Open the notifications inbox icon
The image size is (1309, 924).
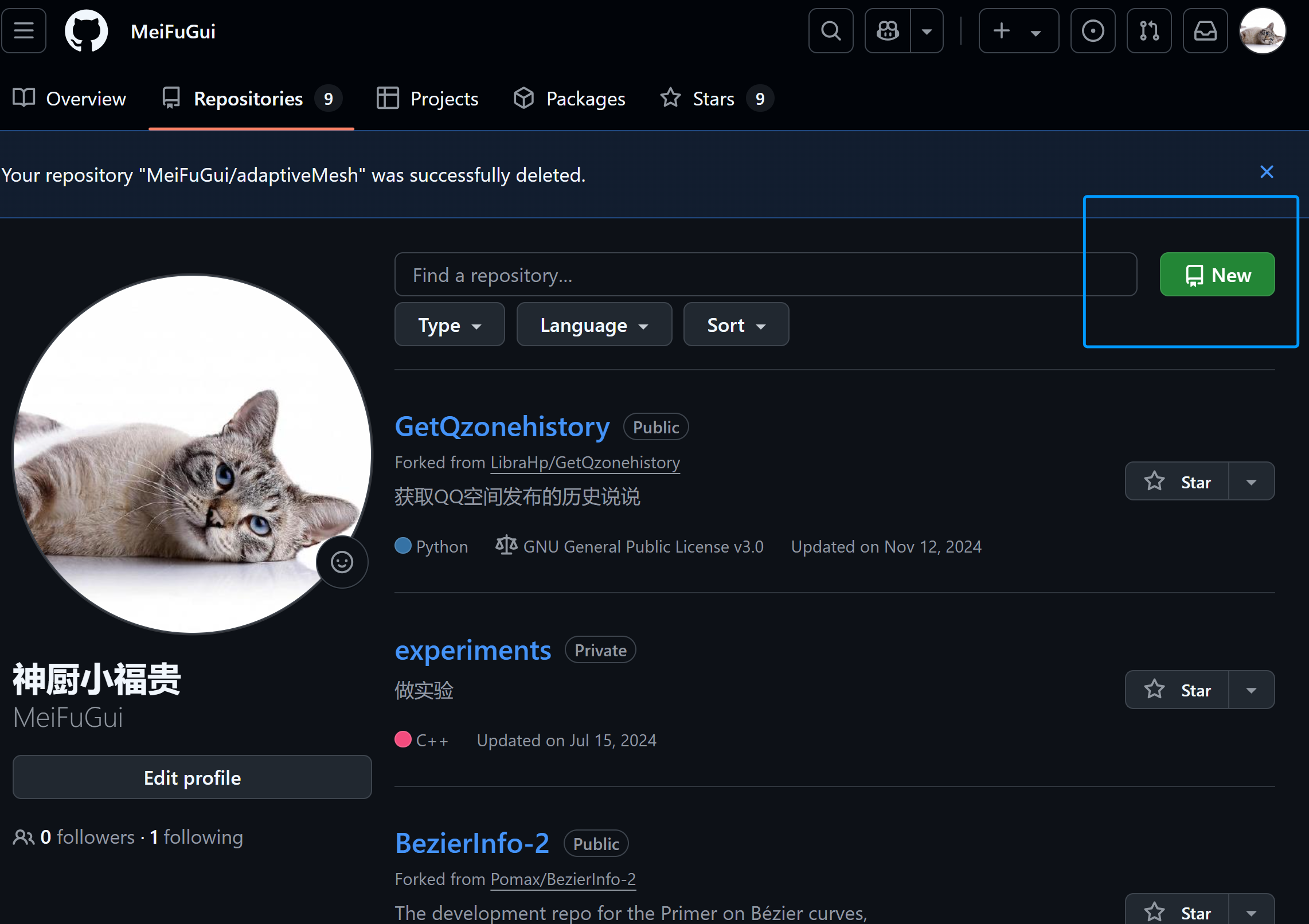point(1205,31)
